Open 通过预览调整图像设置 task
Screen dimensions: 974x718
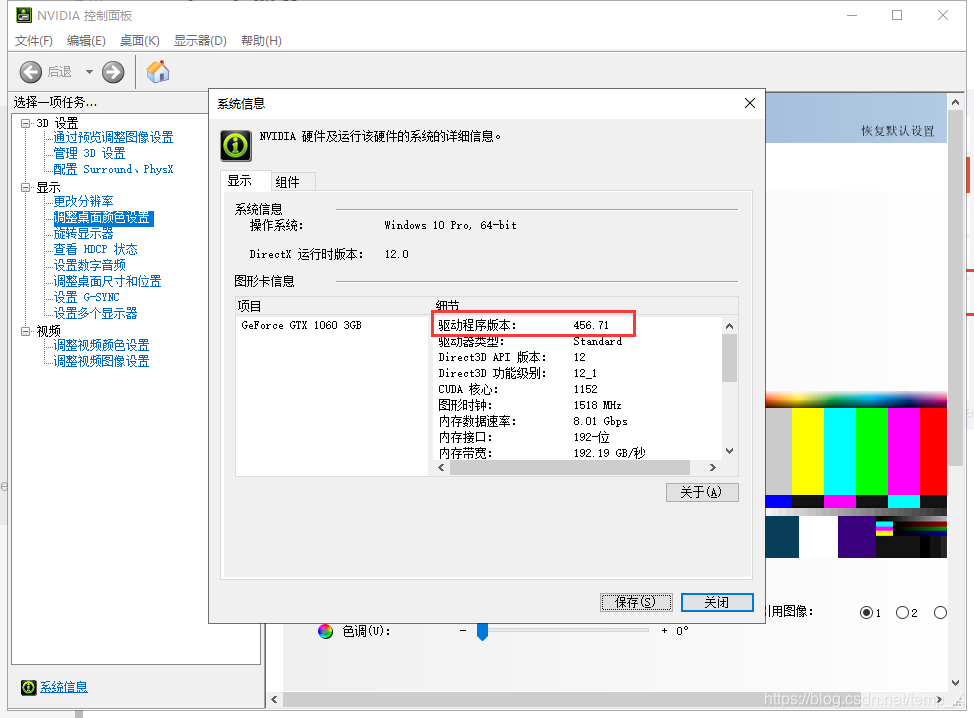click(x=113, y=137)
